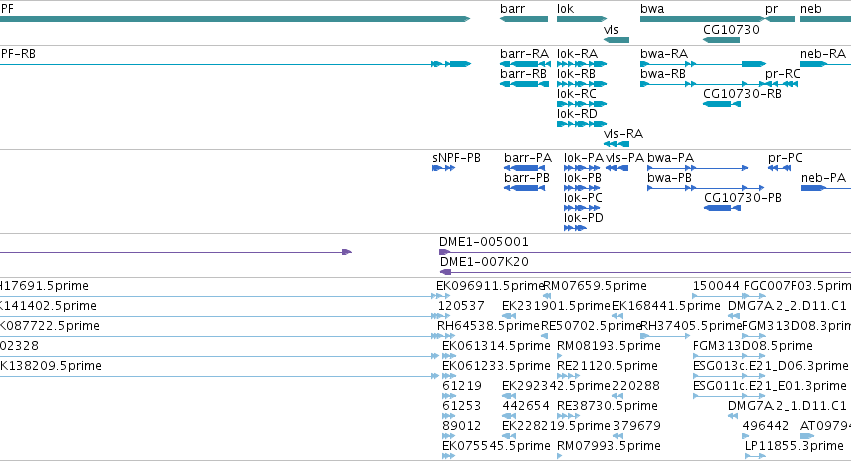This screenshot has height=461, width=851.
Task: Select the RH37405.5prime EST label
Action: tap(691, 326)
